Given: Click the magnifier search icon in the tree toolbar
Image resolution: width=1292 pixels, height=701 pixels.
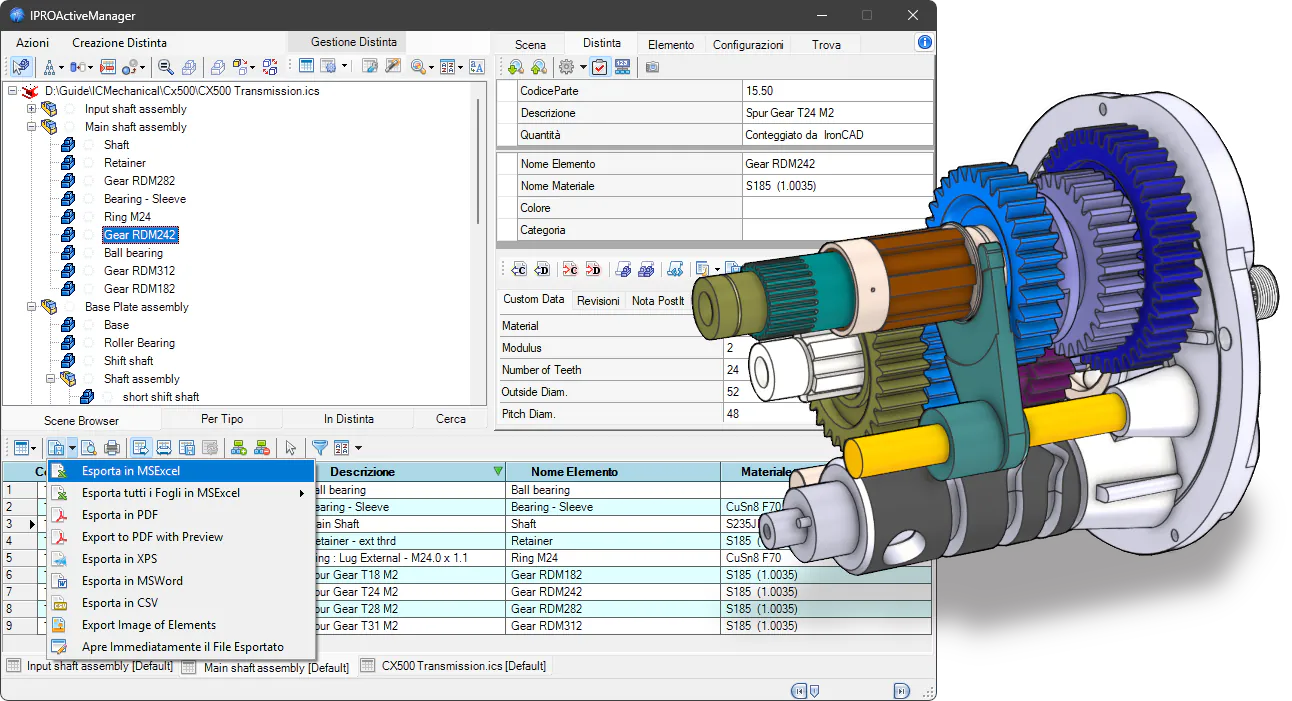Looking at the screenshot, I should coord(166,67).
